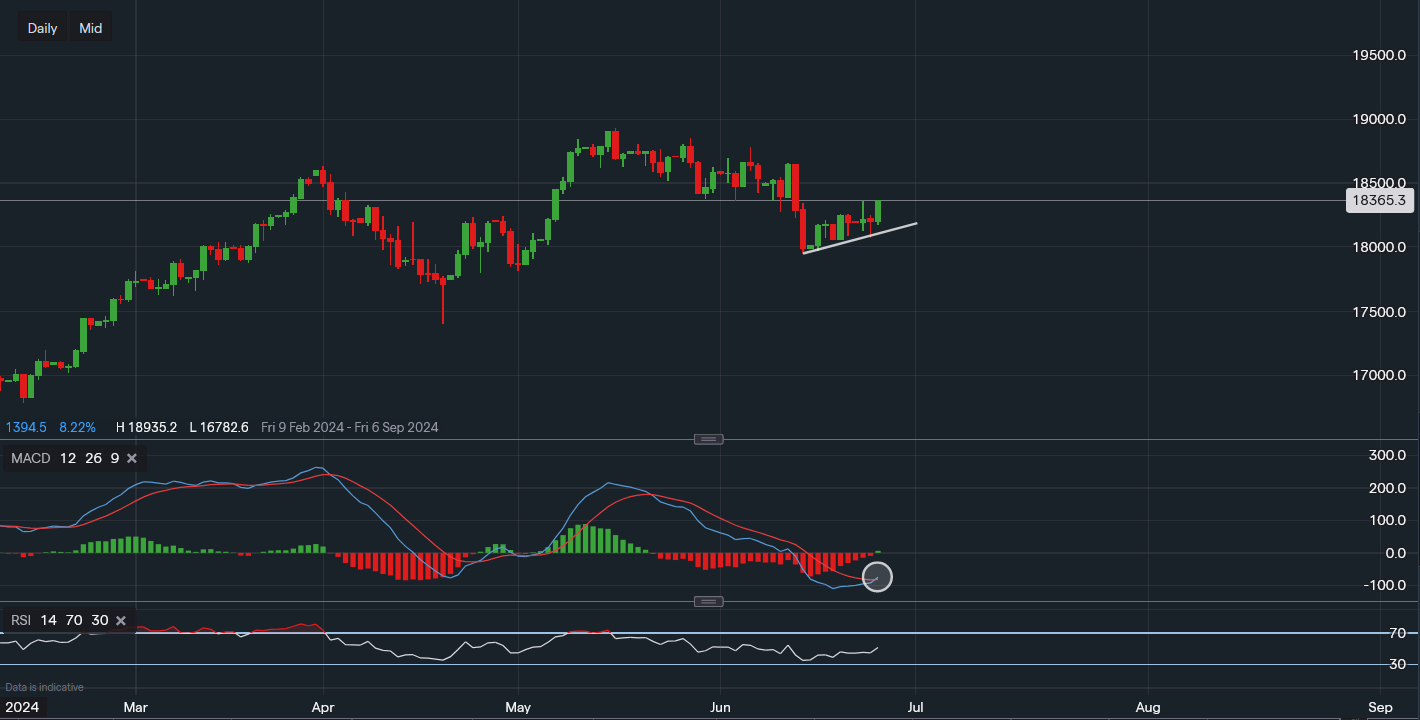The image size is (1420, 720).
Task: Click the MACD 0.0 axis label
Action: pyautogui.click(x=1389, y=553)
